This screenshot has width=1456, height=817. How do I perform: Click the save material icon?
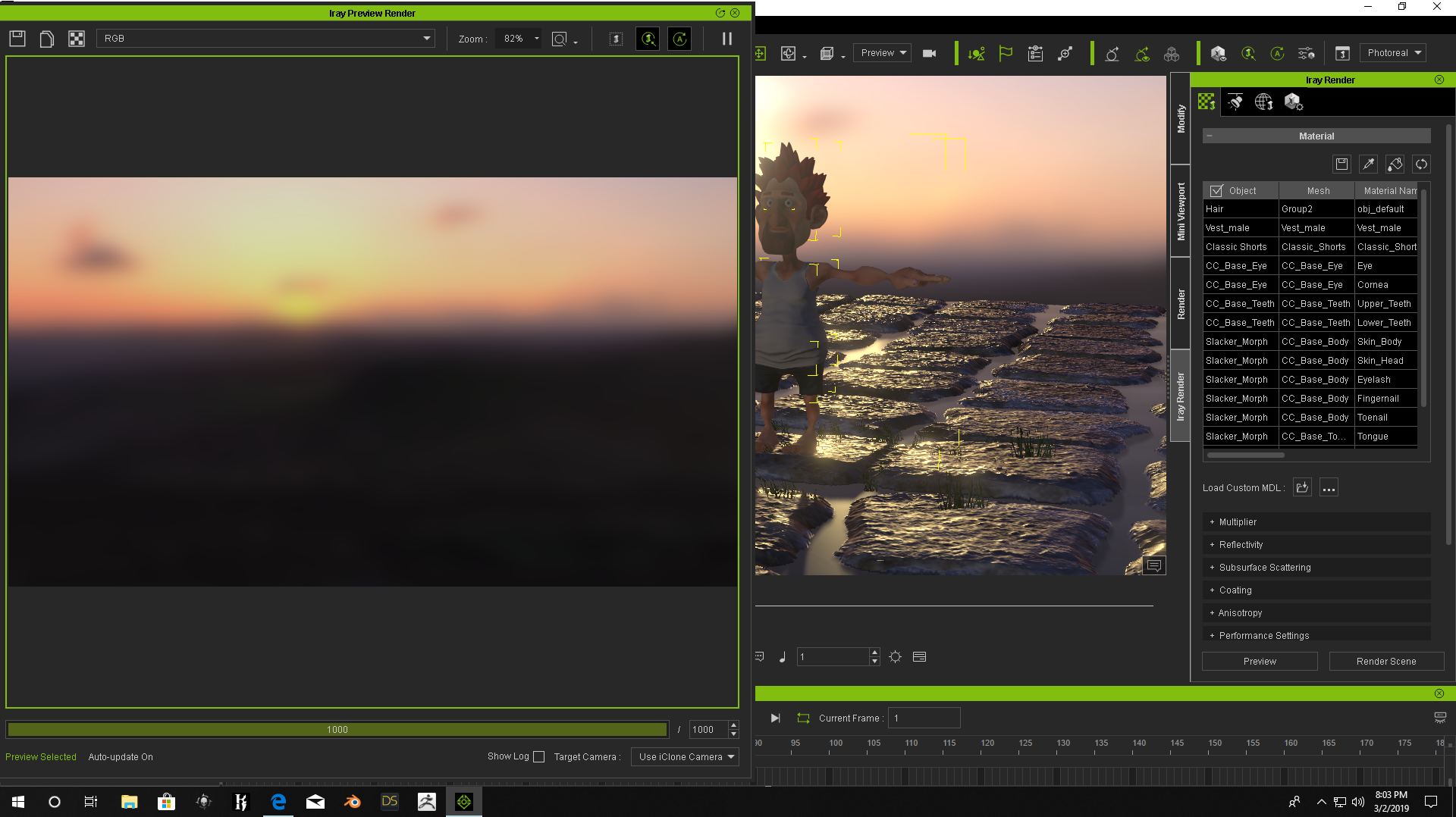click(1341, 164)
